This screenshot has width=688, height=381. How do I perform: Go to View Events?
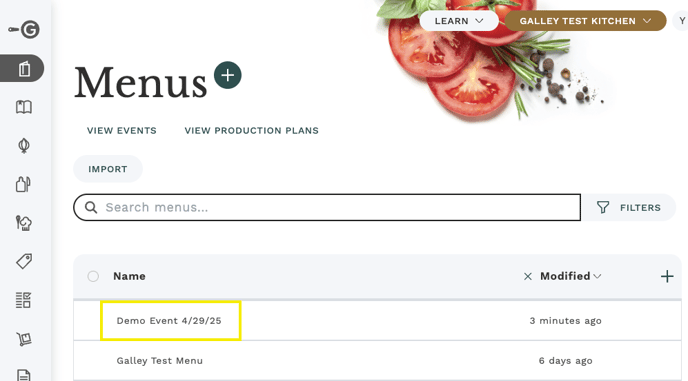pyautogui.click(x=122, y=130)
